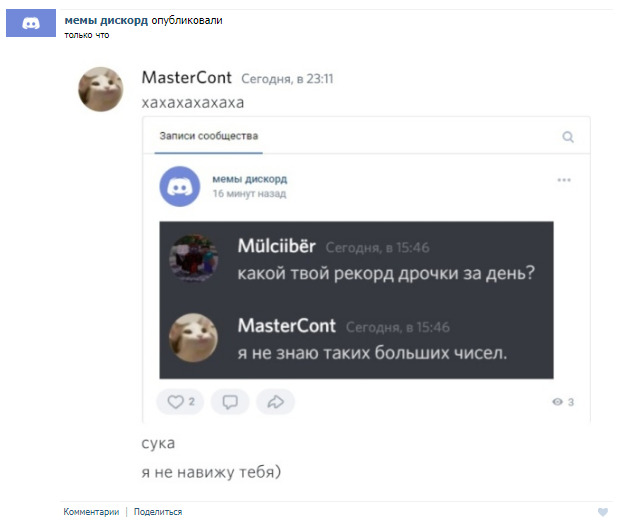The height and width of the screenshot is (526, 617).
Task: Toggle the heart like button showing 2
Action: click(180, 402)
